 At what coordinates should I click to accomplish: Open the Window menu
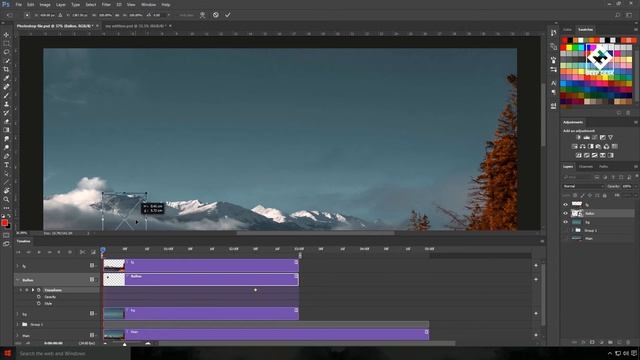pyautogui.click(x=148, y=4)
